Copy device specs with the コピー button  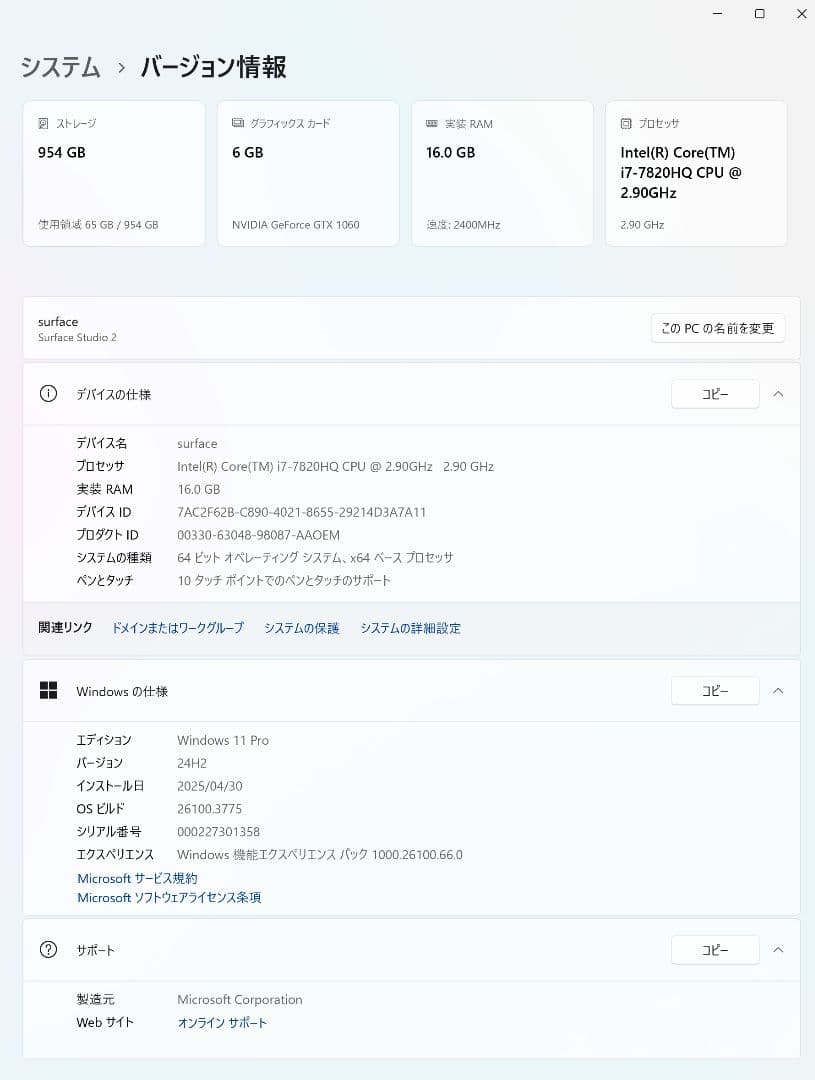[x=714, y=394]
